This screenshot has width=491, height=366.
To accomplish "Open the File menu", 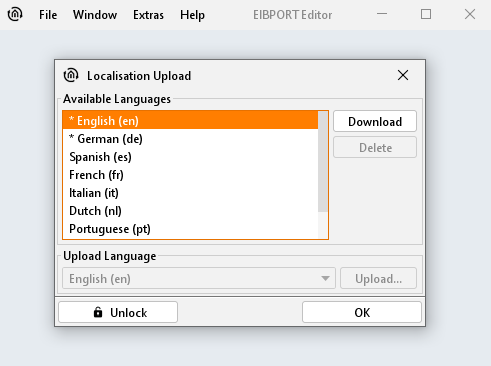I will point(48,15).
